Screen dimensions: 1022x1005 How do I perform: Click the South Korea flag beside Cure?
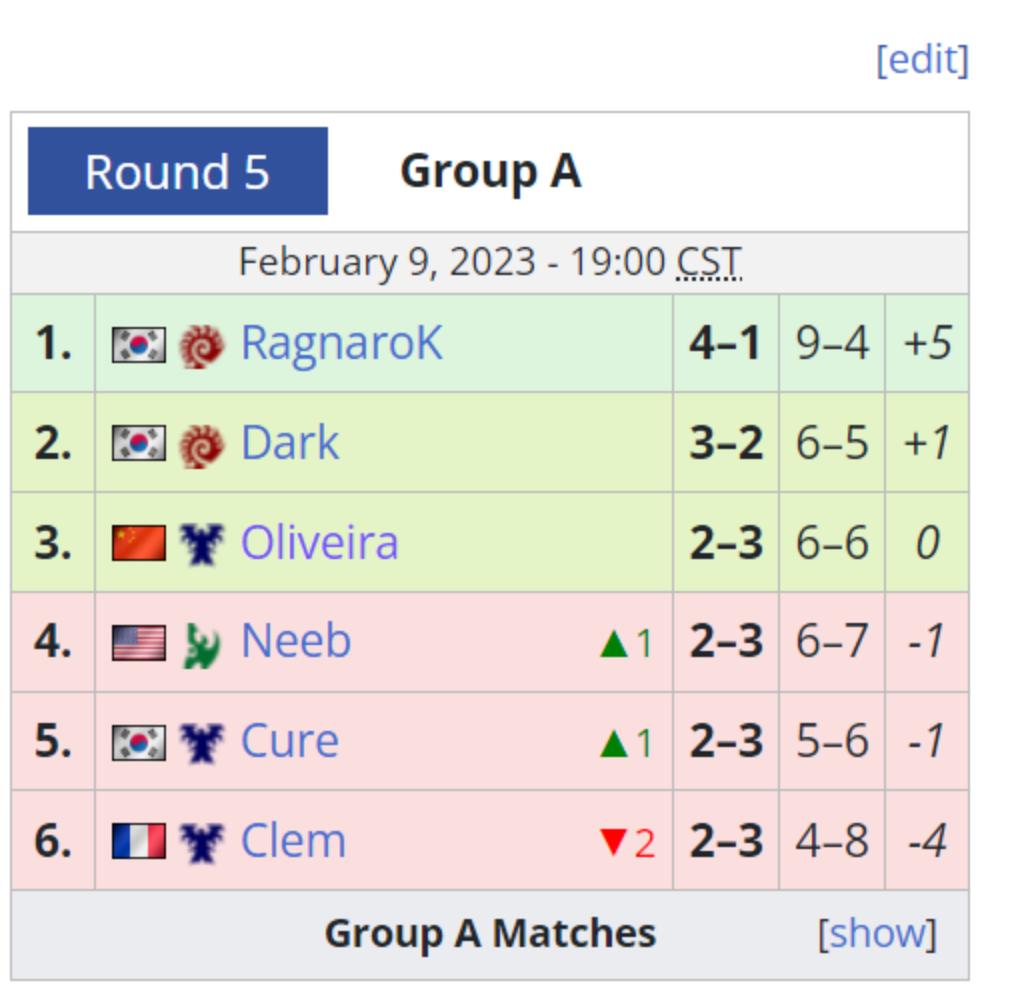click(x=138, y=742)
